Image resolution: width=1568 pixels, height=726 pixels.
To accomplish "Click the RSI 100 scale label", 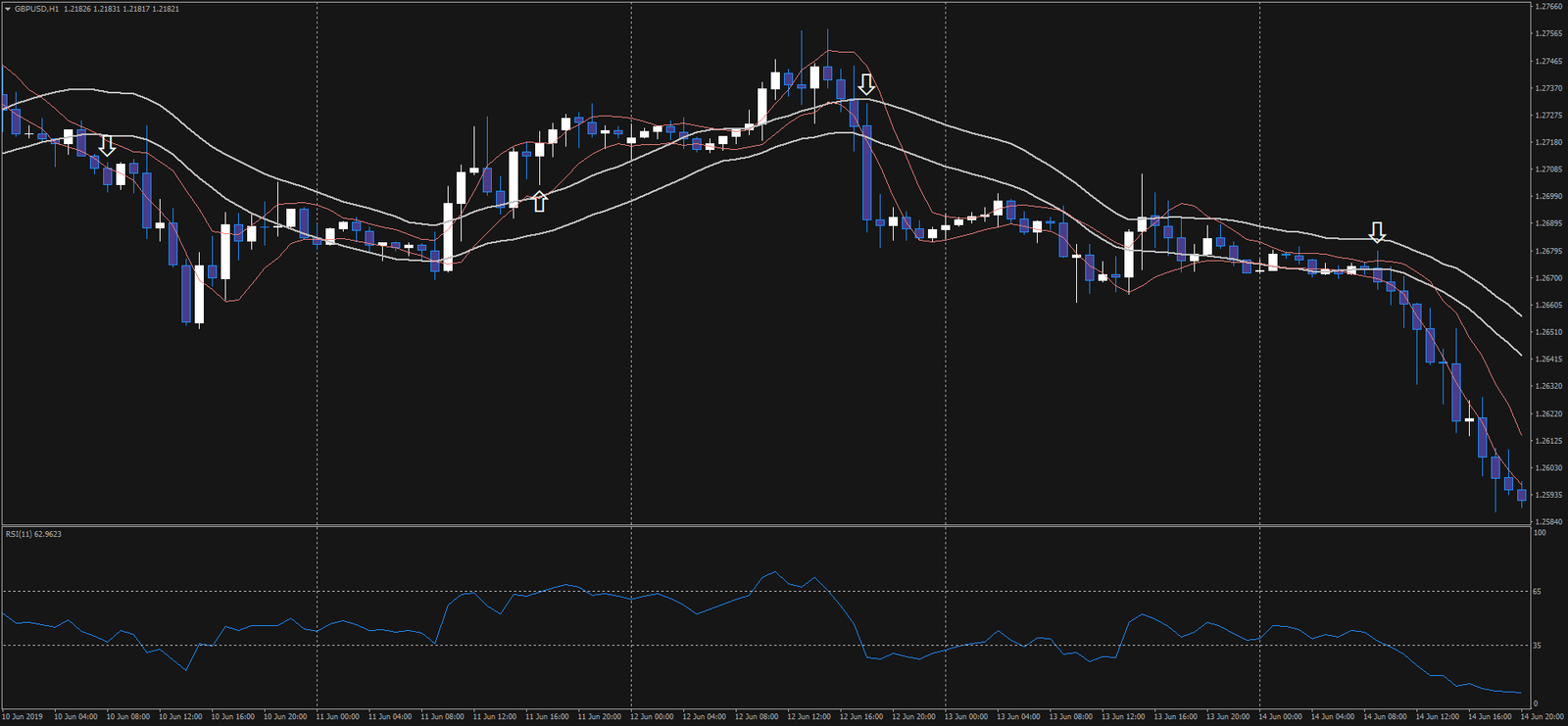I will (1540, 533).
